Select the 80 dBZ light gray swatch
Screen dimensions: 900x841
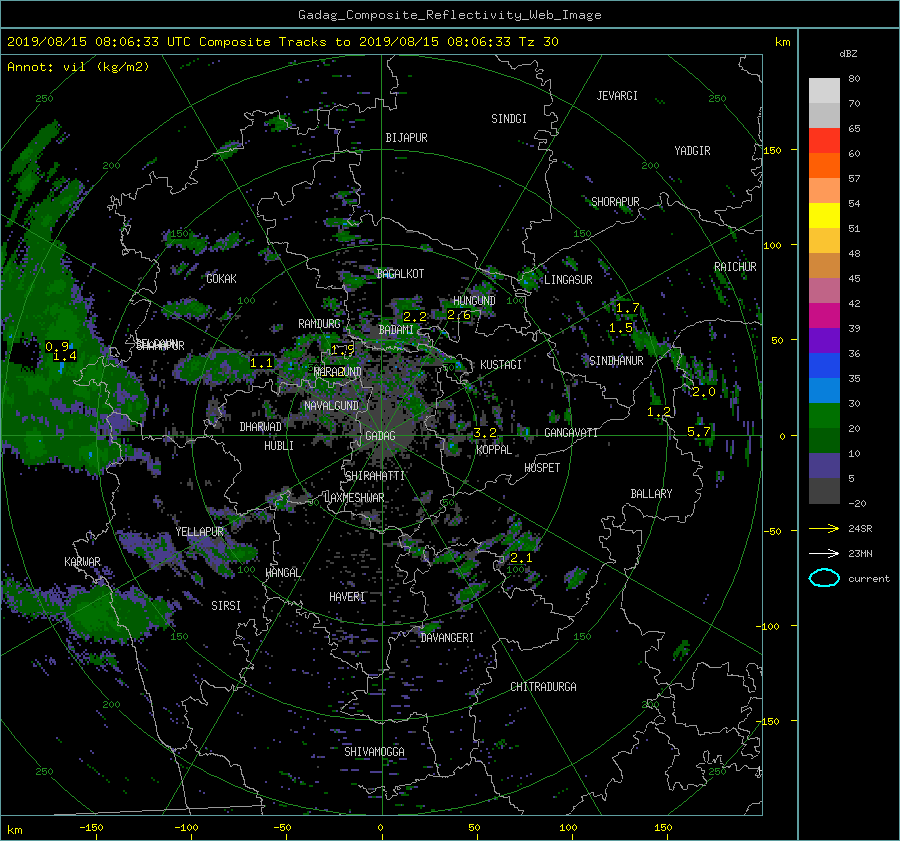(824, 90)
